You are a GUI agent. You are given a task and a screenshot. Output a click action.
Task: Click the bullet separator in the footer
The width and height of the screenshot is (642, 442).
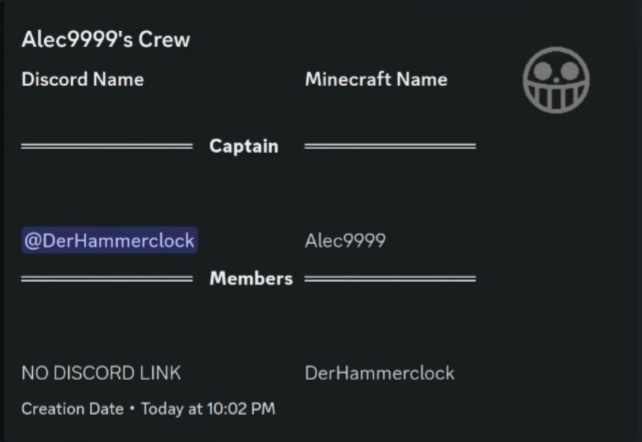[x=131, y=408]
